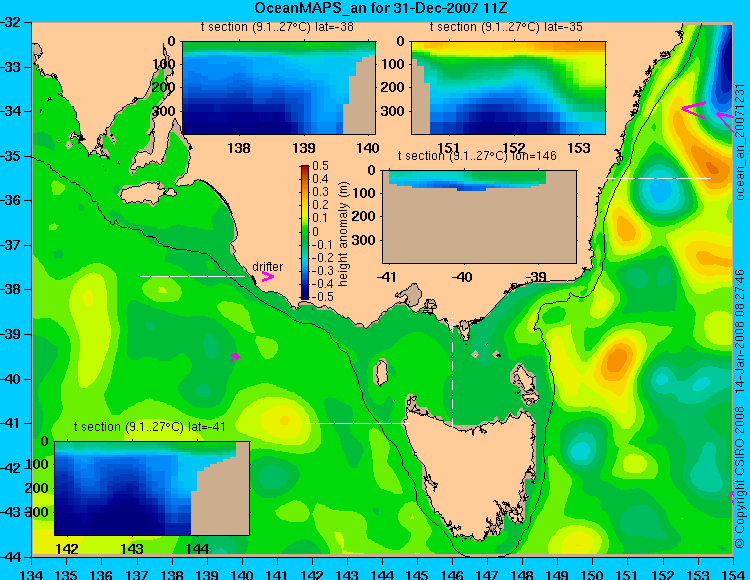Click the 200 depth tick of the lat=-35 inset
Screen dimensions: 750x580
393,88
